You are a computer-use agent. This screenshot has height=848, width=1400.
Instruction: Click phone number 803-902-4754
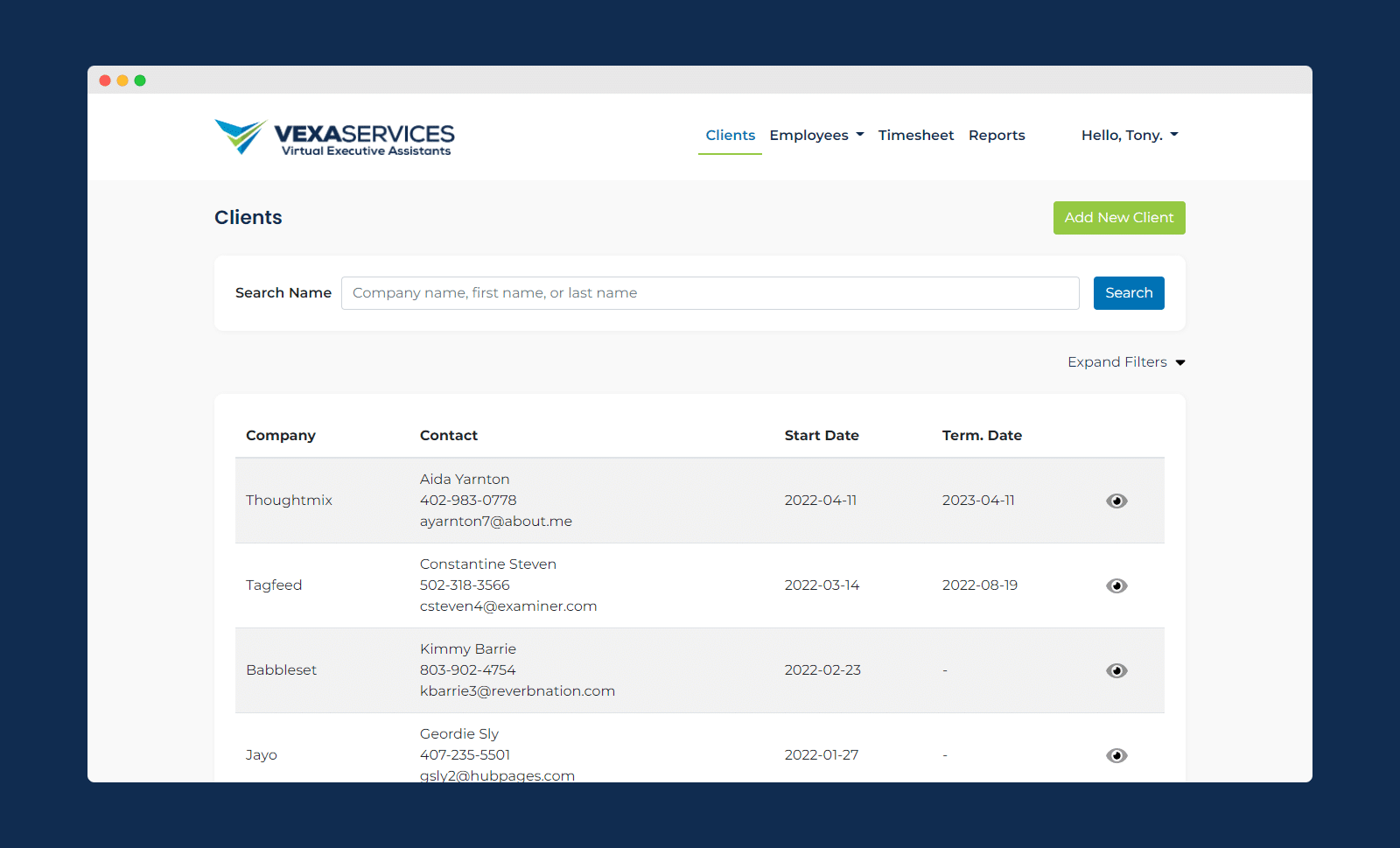pyautogui.click(x=468, y=670)
